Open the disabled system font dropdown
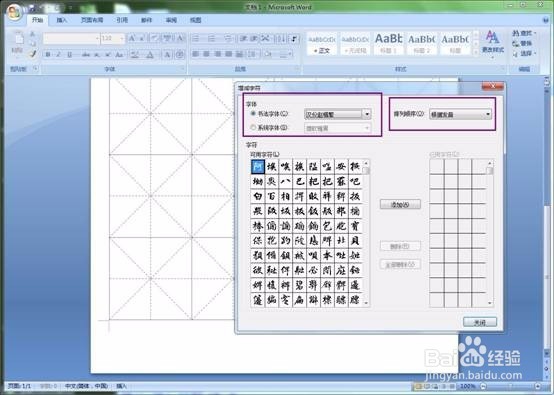The width and height of the screenshot is (554, 395). [366, 128]
